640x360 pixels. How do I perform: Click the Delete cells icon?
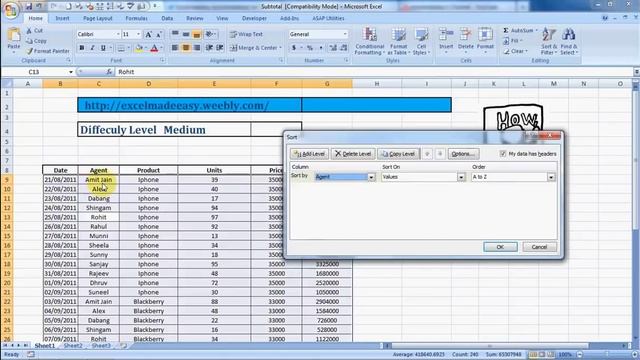pyautogui.click(x=465, y=35)
